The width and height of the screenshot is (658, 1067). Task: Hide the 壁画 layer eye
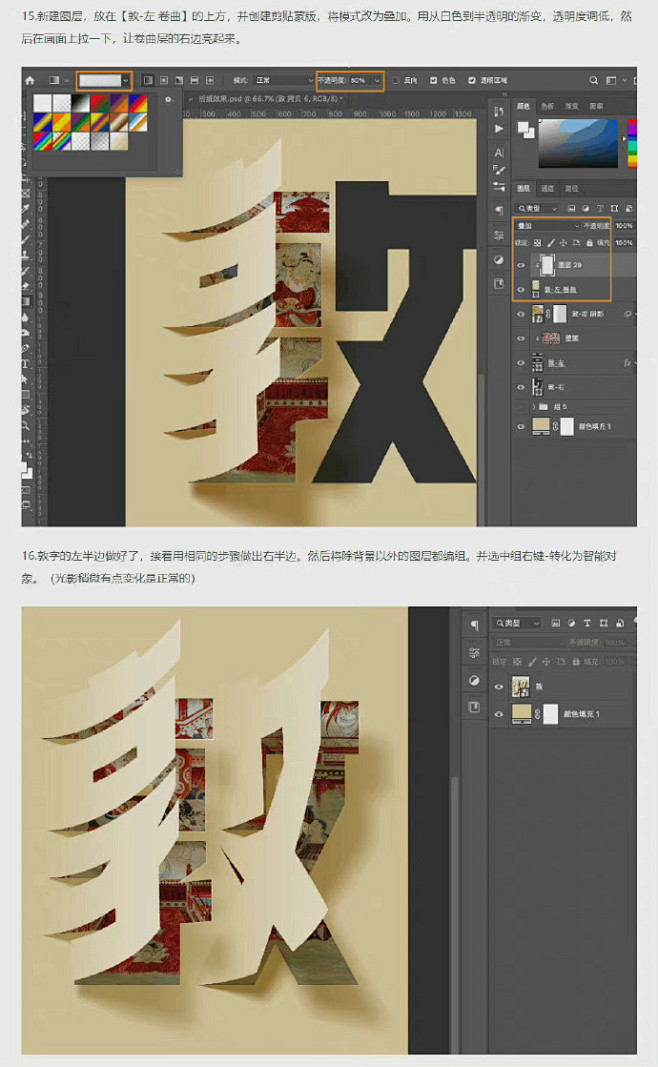tap(521, 338)
